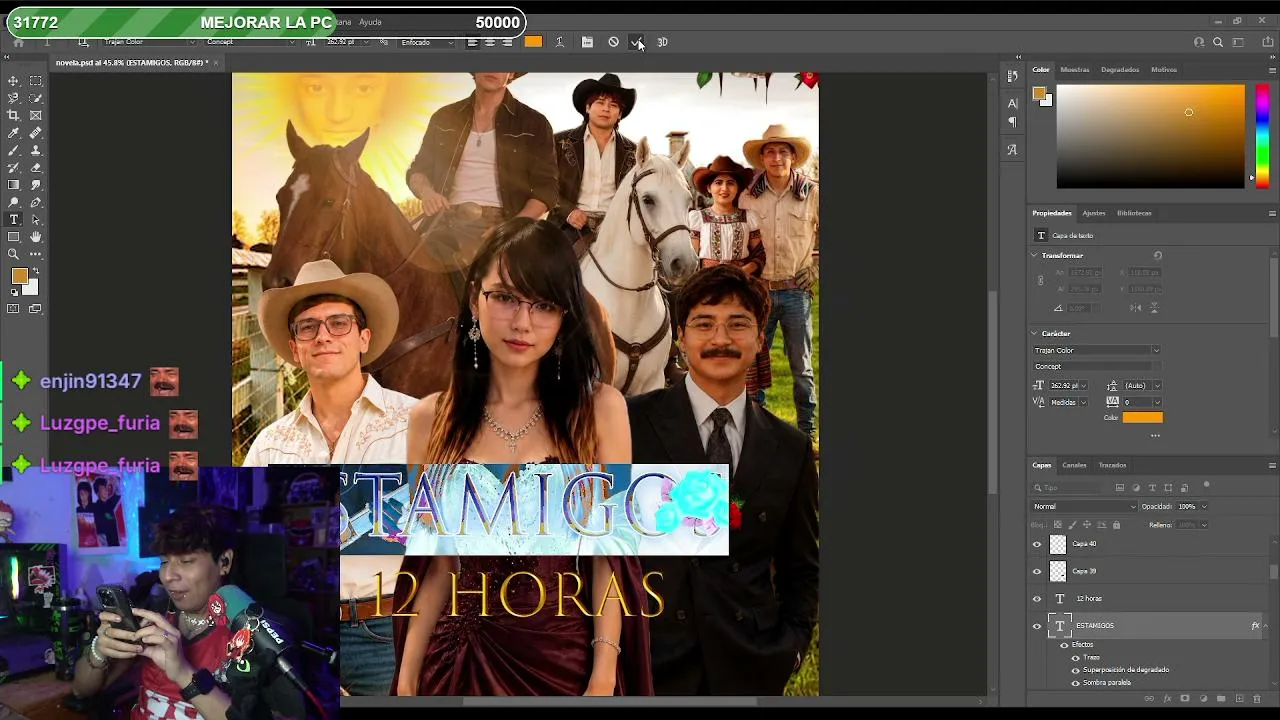
Task: Delete layer with trash icon
Action: 1257,699
